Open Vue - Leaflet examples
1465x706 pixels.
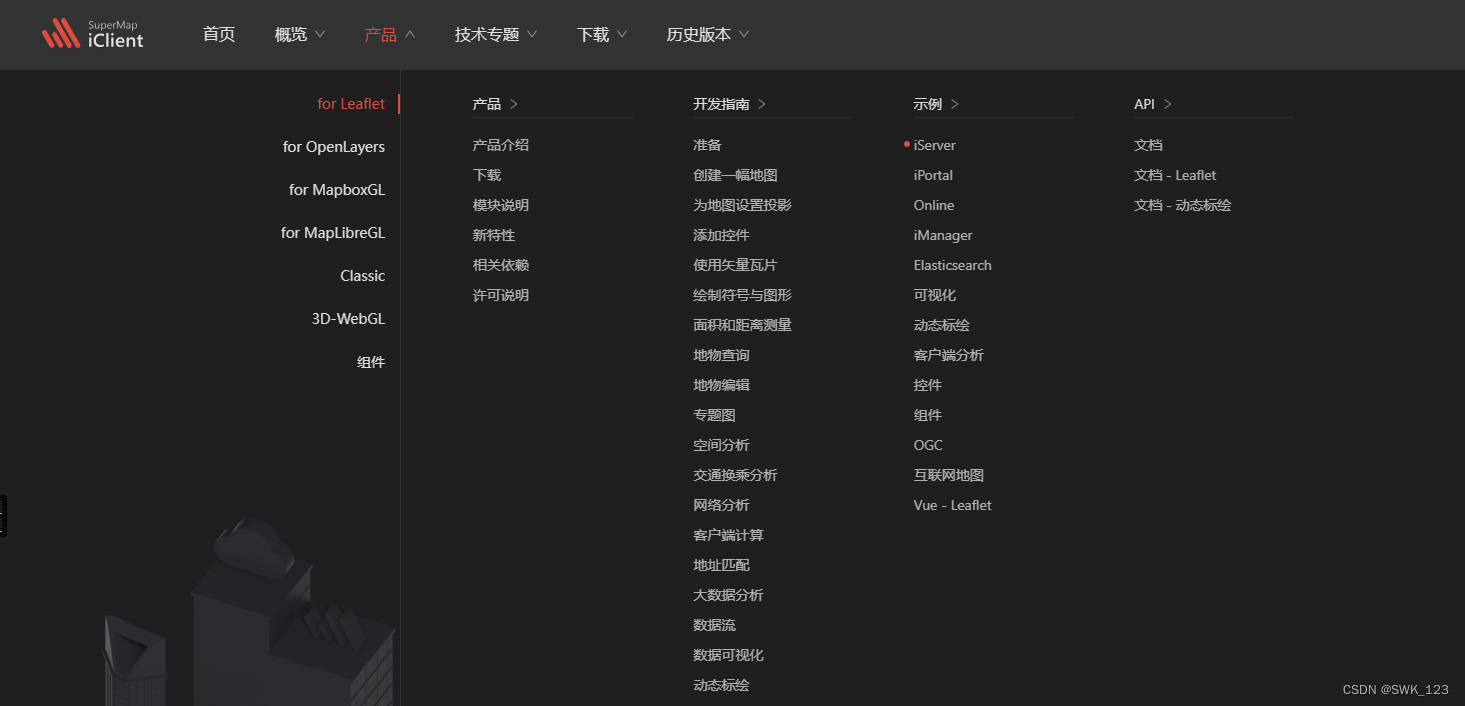pos(952,505)
